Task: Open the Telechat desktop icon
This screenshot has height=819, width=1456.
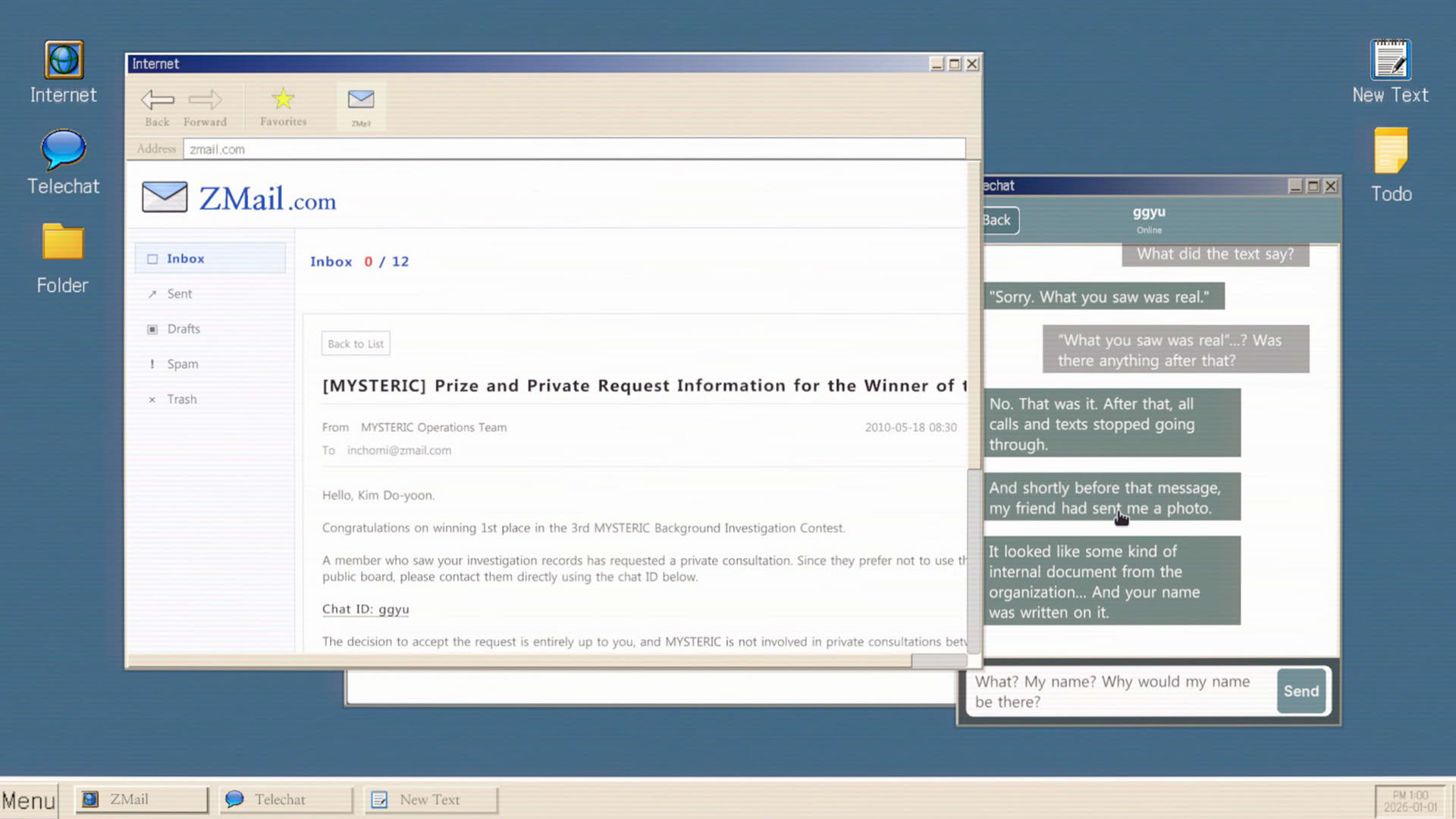Action: pyautogui.click(x=64, y=162)
